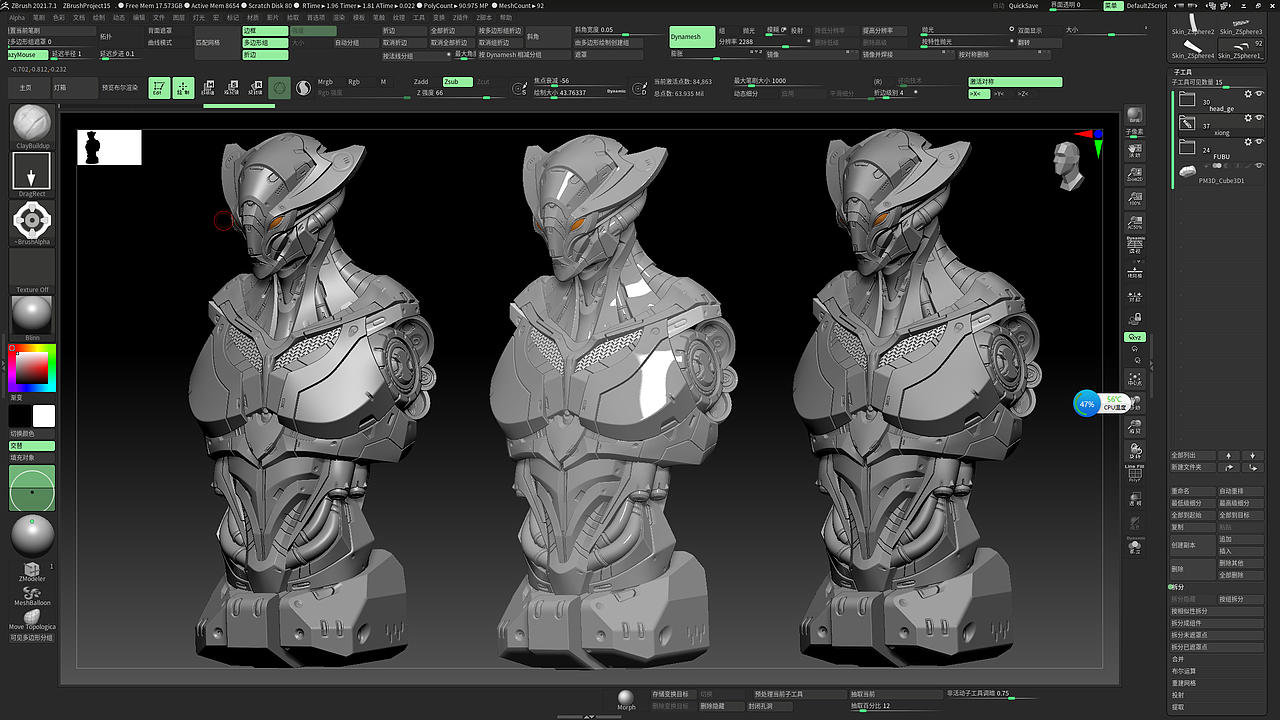The image size is (1280, 720).
Task: Open the BrushAlpha selector
Action: click(x=31, y=220)
